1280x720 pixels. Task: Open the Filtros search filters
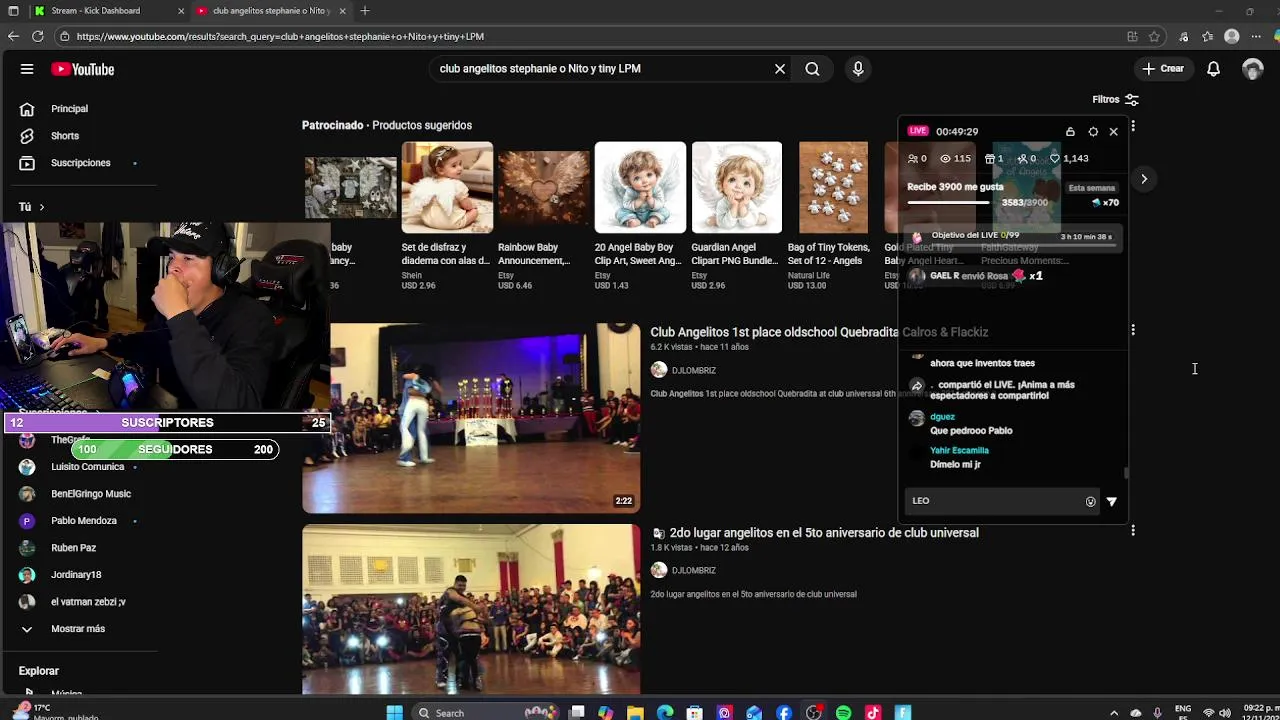pyautogui.click(x=1115, y=100)
